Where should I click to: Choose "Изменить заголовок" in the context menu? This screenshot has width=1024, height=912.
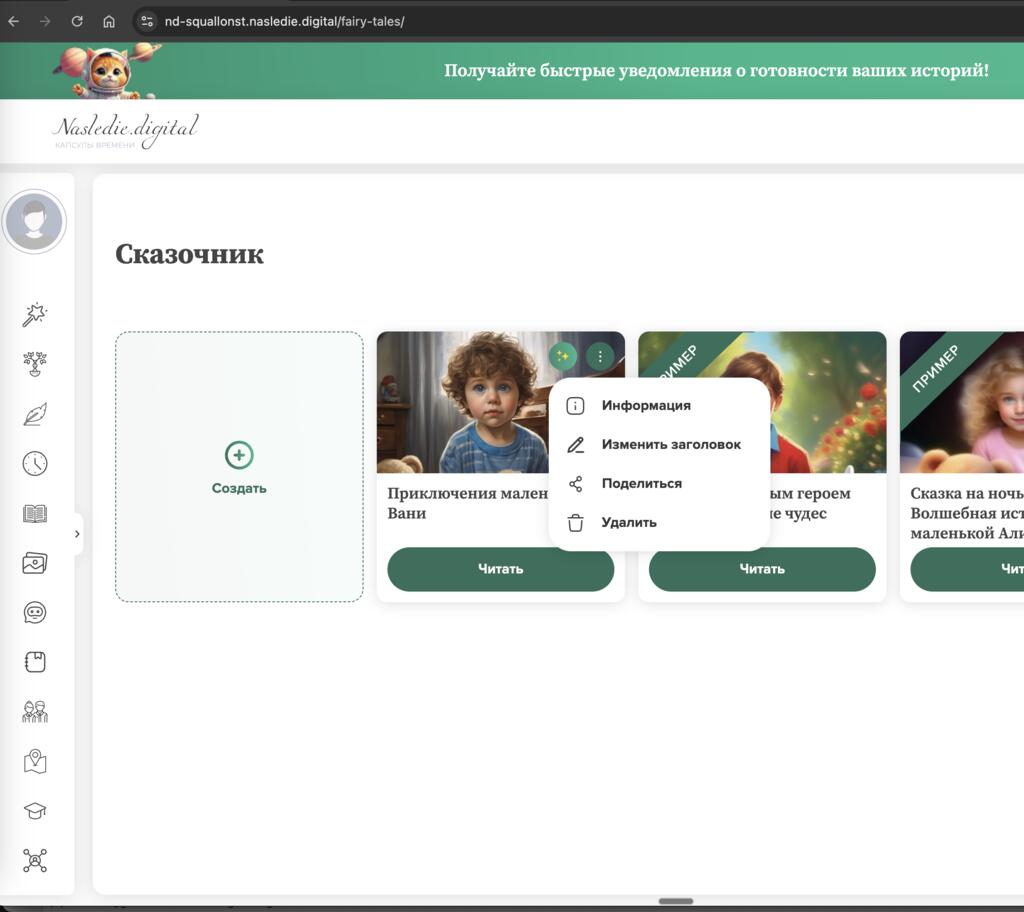point(670,444)
